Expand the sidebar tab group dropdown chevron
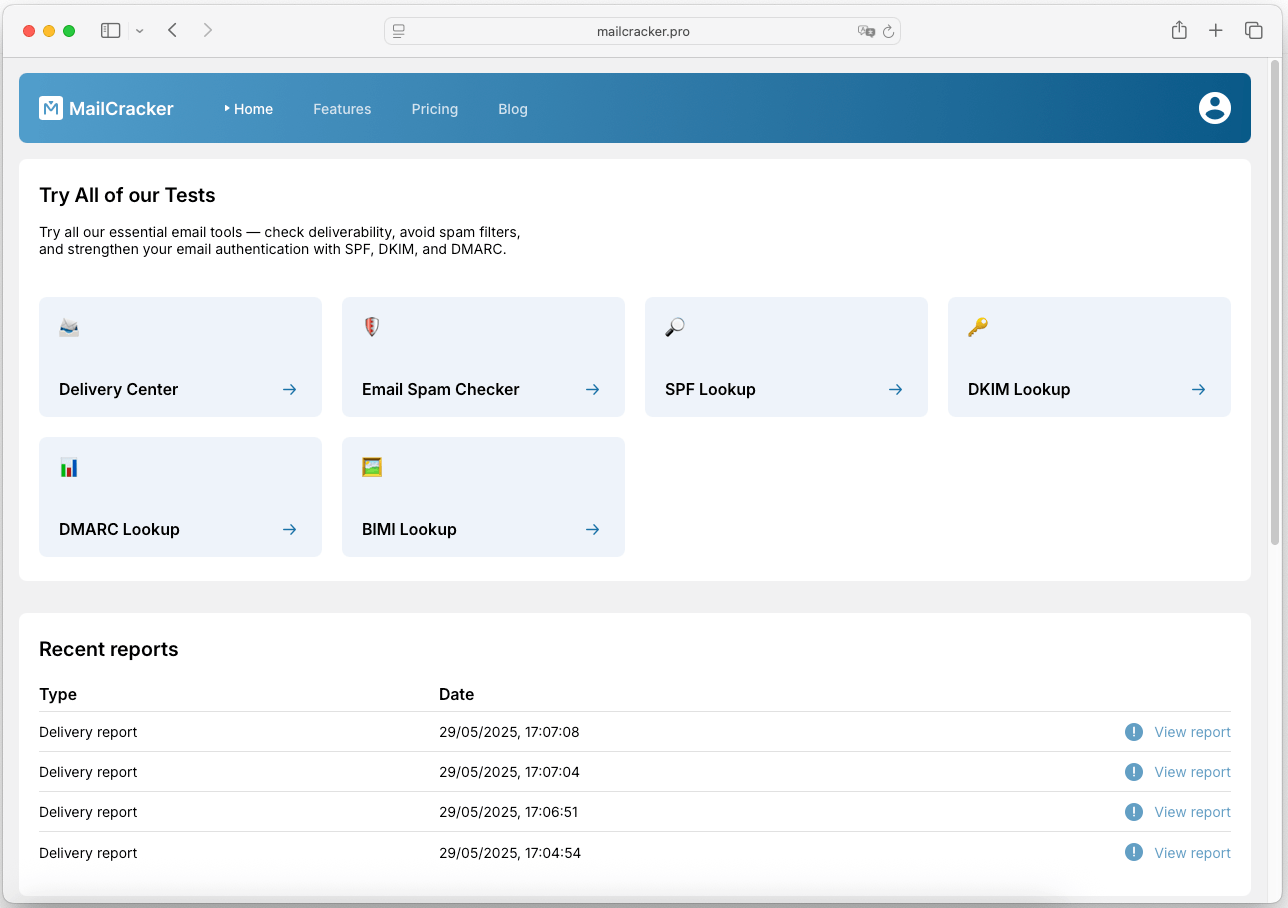The height and width of the screenshot is (908, 1288). click(140, 31)
